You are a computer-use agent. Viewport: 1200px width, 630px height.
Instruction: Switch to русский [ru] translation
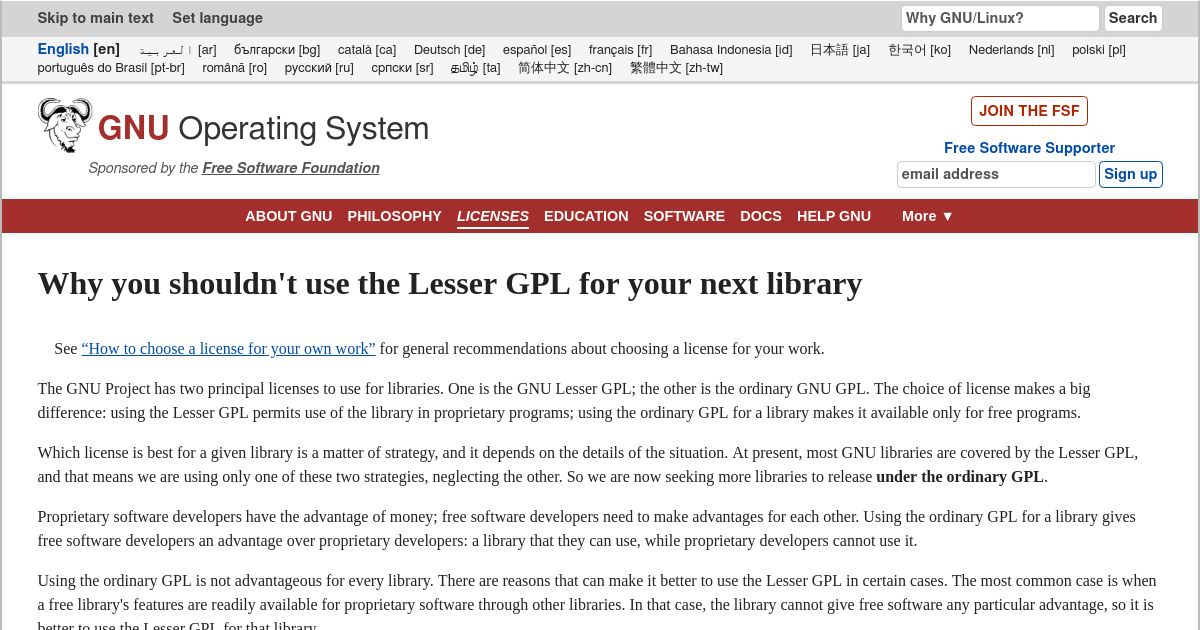(319, 68)
